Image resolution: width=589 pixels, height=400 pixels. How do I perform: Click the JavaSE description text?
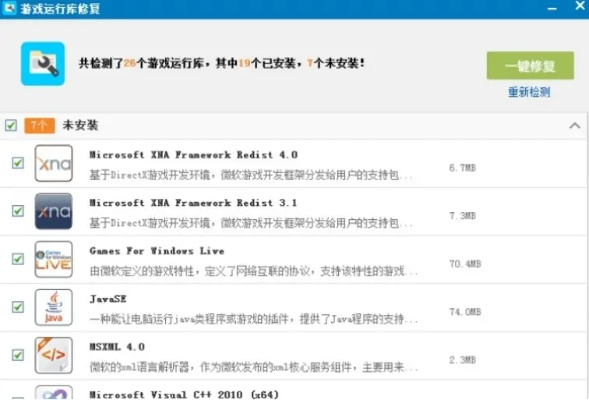(254, 319)
